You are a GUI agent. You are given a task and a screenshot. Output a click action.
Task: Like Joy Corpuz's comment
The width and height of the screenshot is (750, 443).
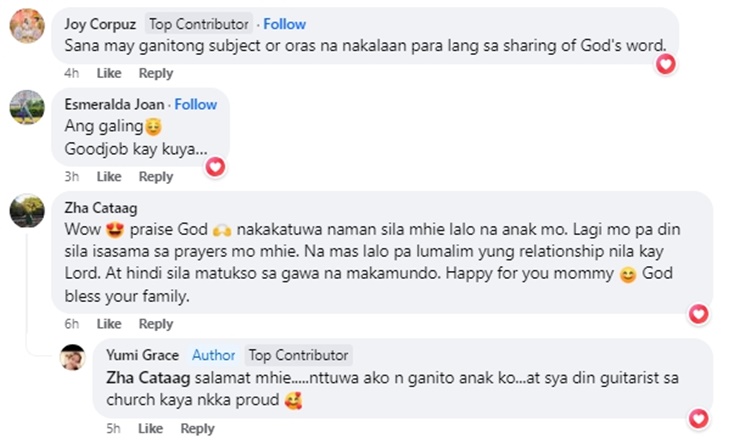click(x=108, y=73)
